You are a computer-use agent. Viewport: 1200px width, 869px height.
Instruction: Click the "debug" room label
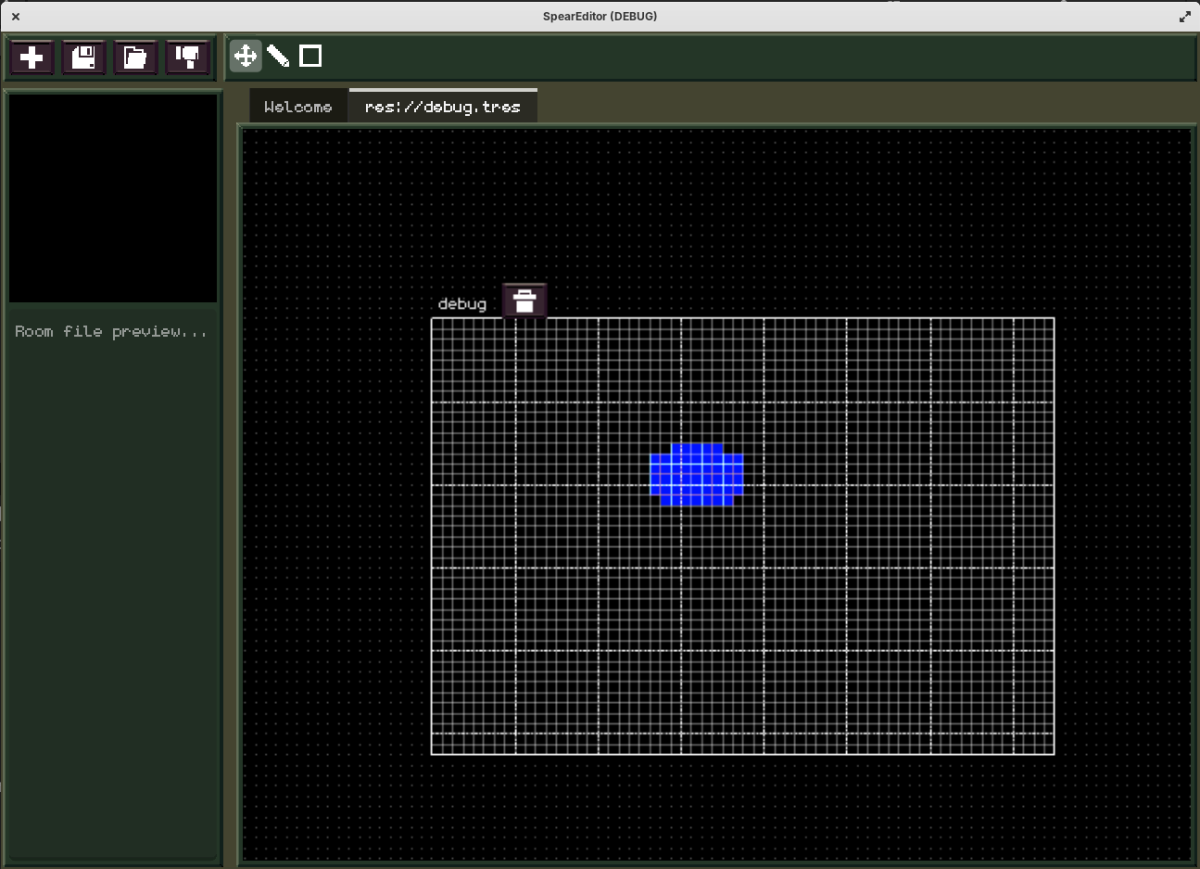[x=462, y=303]
